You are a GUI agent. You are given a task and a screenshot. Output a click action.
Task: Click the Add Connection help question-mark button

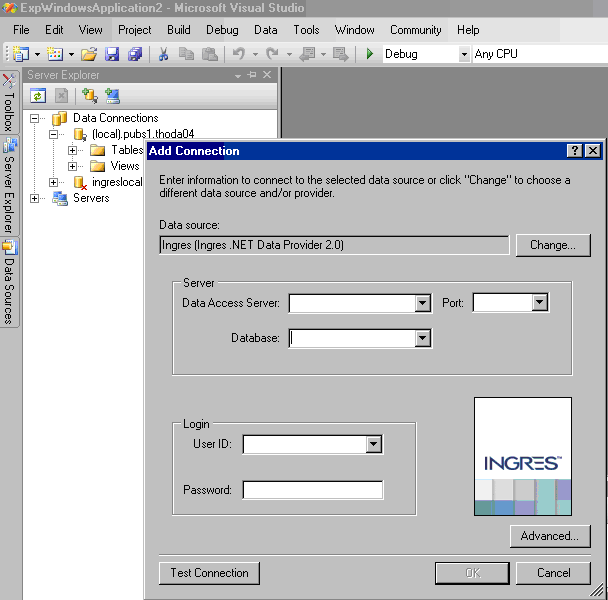[x=574, y=151]
